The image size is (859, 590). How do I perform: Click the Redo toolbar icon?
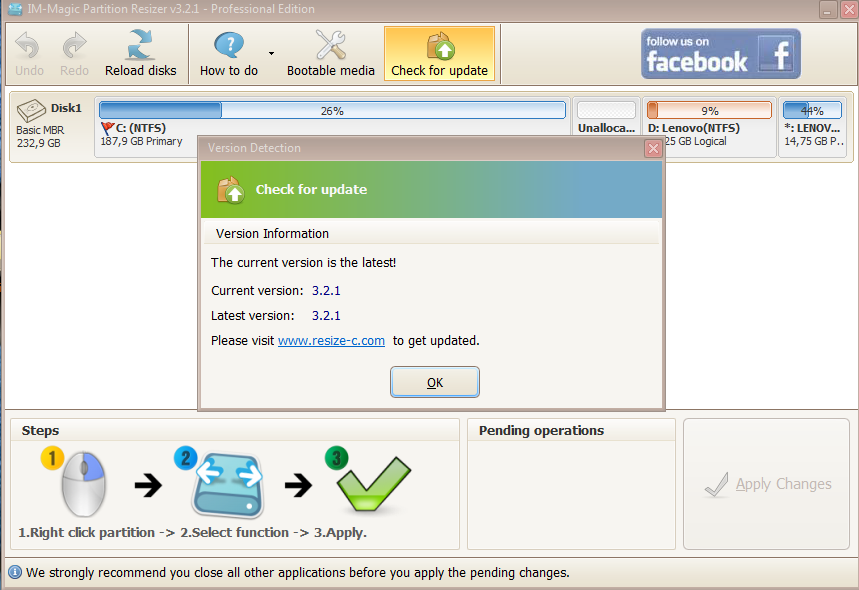(74, 54)
